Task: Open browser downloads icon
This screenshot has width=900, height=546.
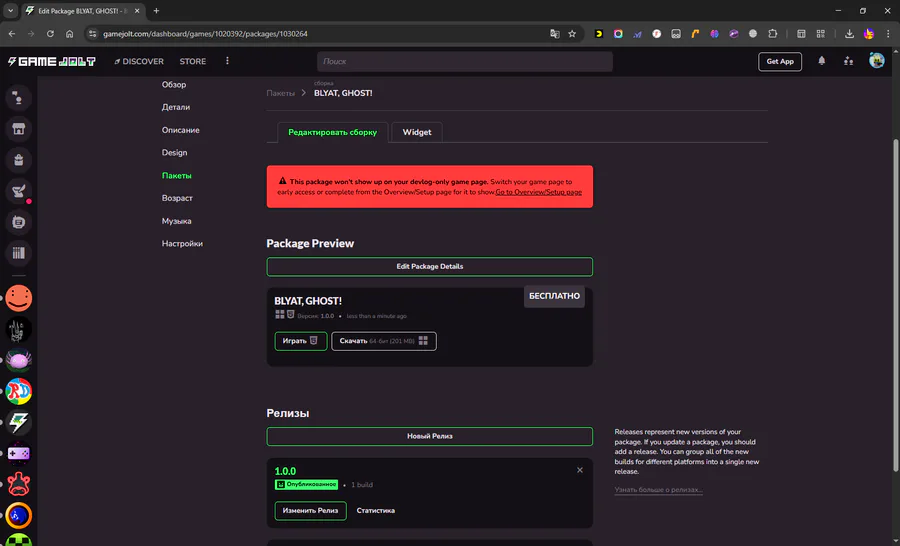Action: pos(849,34)
